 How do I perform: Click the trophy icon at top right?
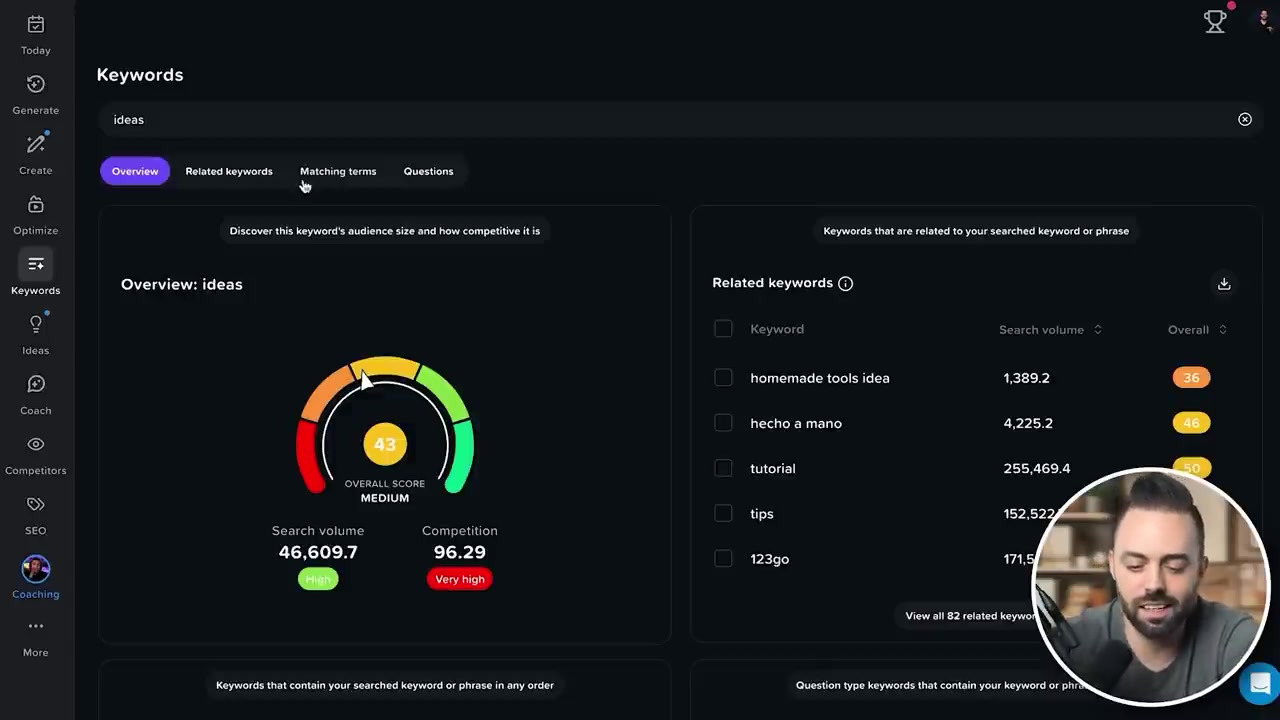pos(1215,21)
